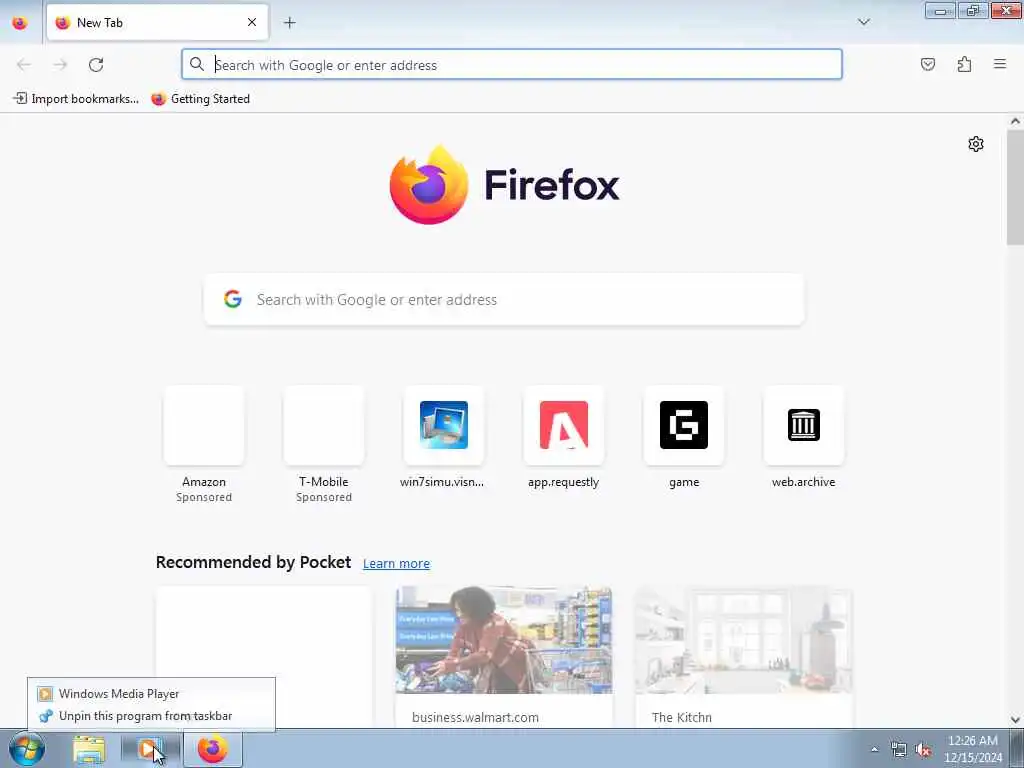Select the New Tab tab

[157, 22]
